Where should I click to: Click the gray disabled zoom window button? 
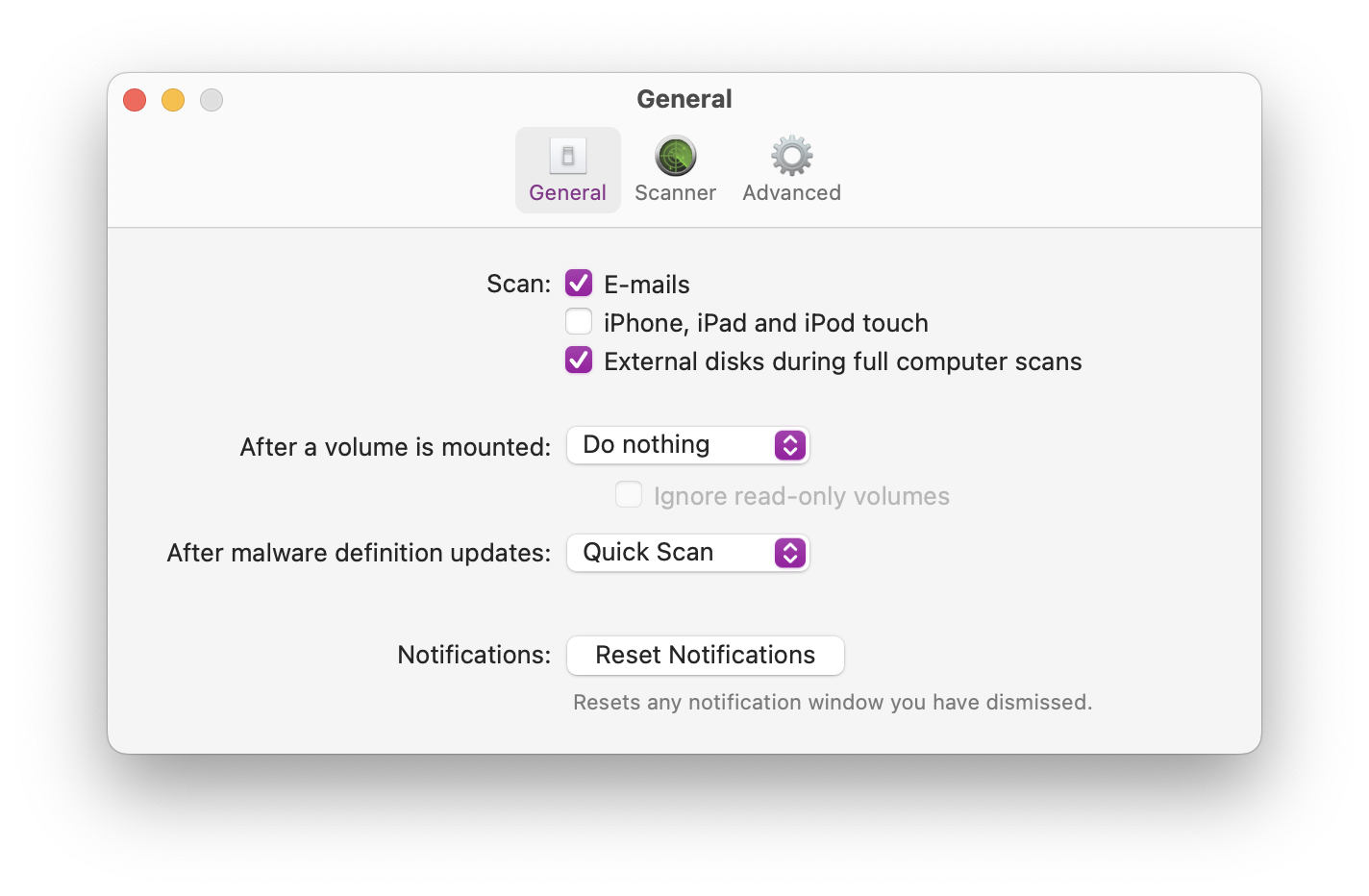tap(212, 100)
